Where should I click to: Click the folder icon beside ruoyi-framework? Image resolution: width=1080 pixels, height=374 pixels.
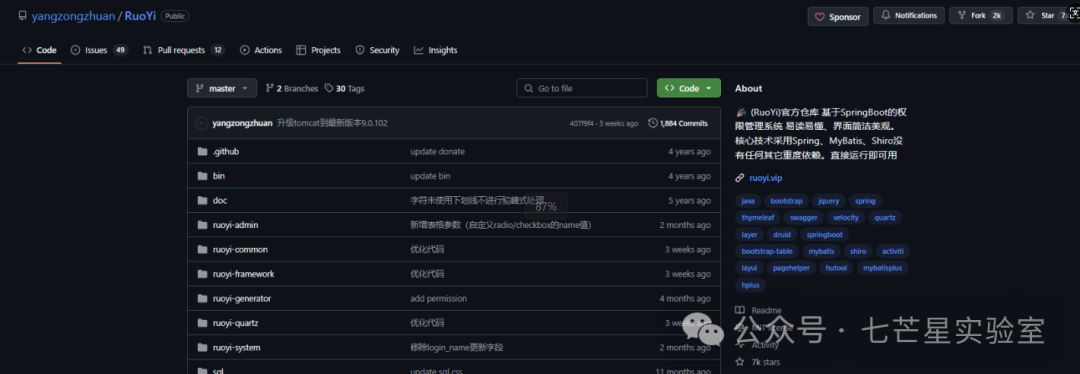tap(202, 273)
